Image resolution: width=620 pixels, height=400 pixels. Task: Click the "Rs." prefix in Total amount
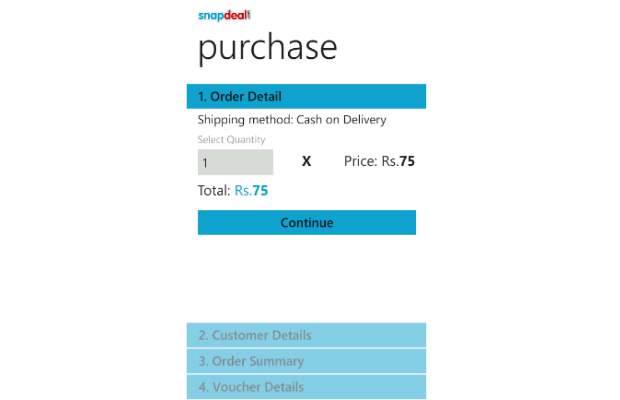243,191
